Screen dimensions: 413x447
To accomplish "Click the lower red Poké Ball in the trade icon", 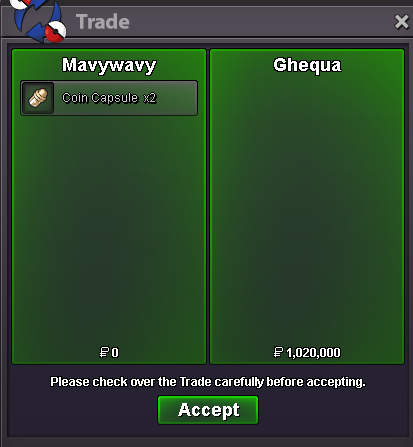I will [55, 32].
